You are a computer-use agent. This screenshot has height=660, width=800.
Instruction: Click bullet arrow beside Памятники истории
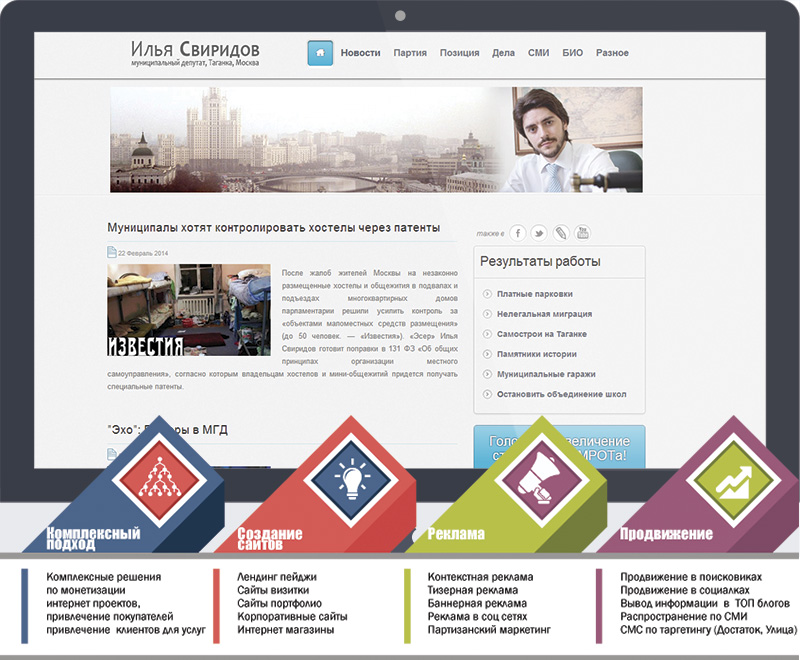click(487, 354)
